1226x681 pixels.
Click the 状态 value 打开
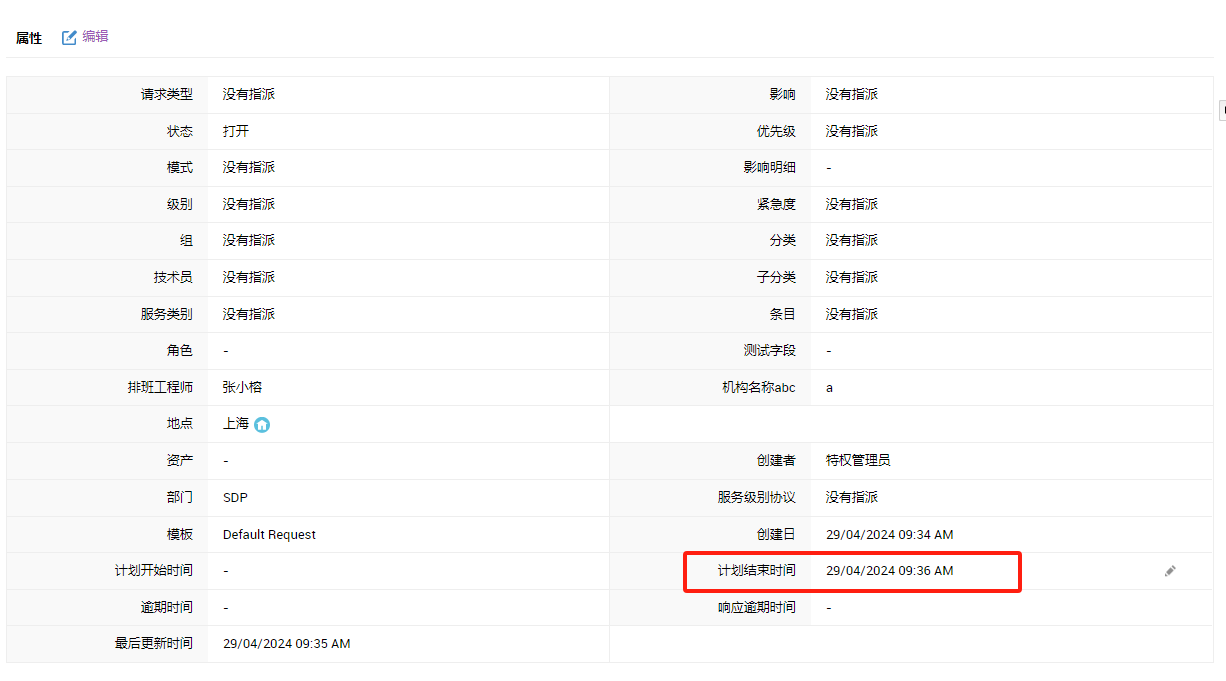coord(236,131)
